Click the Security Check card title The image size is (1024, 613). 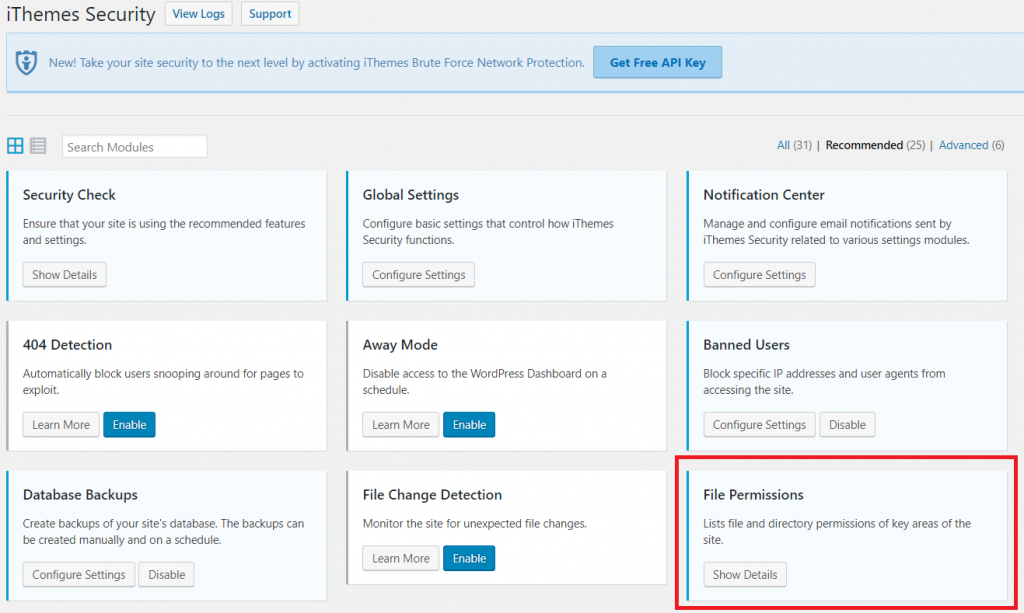(69, 195)
